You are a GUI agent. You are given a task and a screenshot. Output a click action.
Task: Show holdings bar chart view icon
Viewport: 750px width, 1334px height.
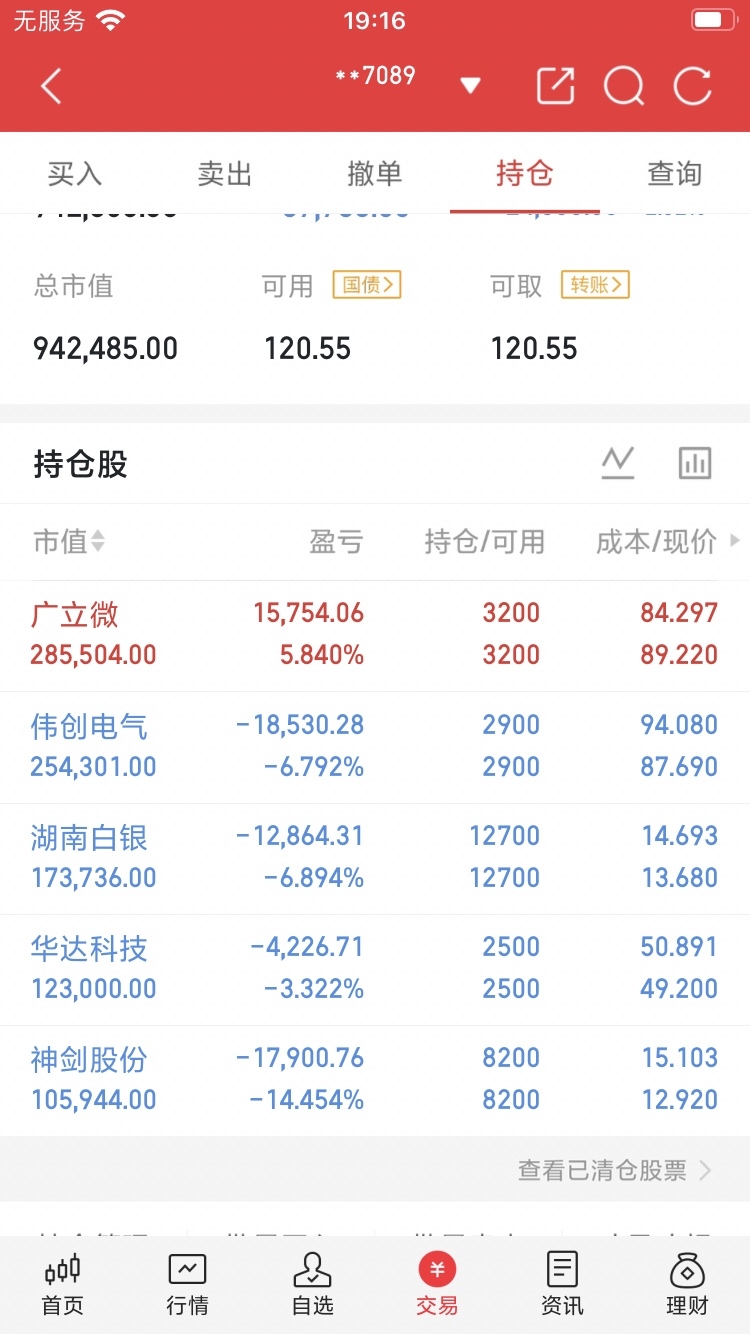[695, 463]
